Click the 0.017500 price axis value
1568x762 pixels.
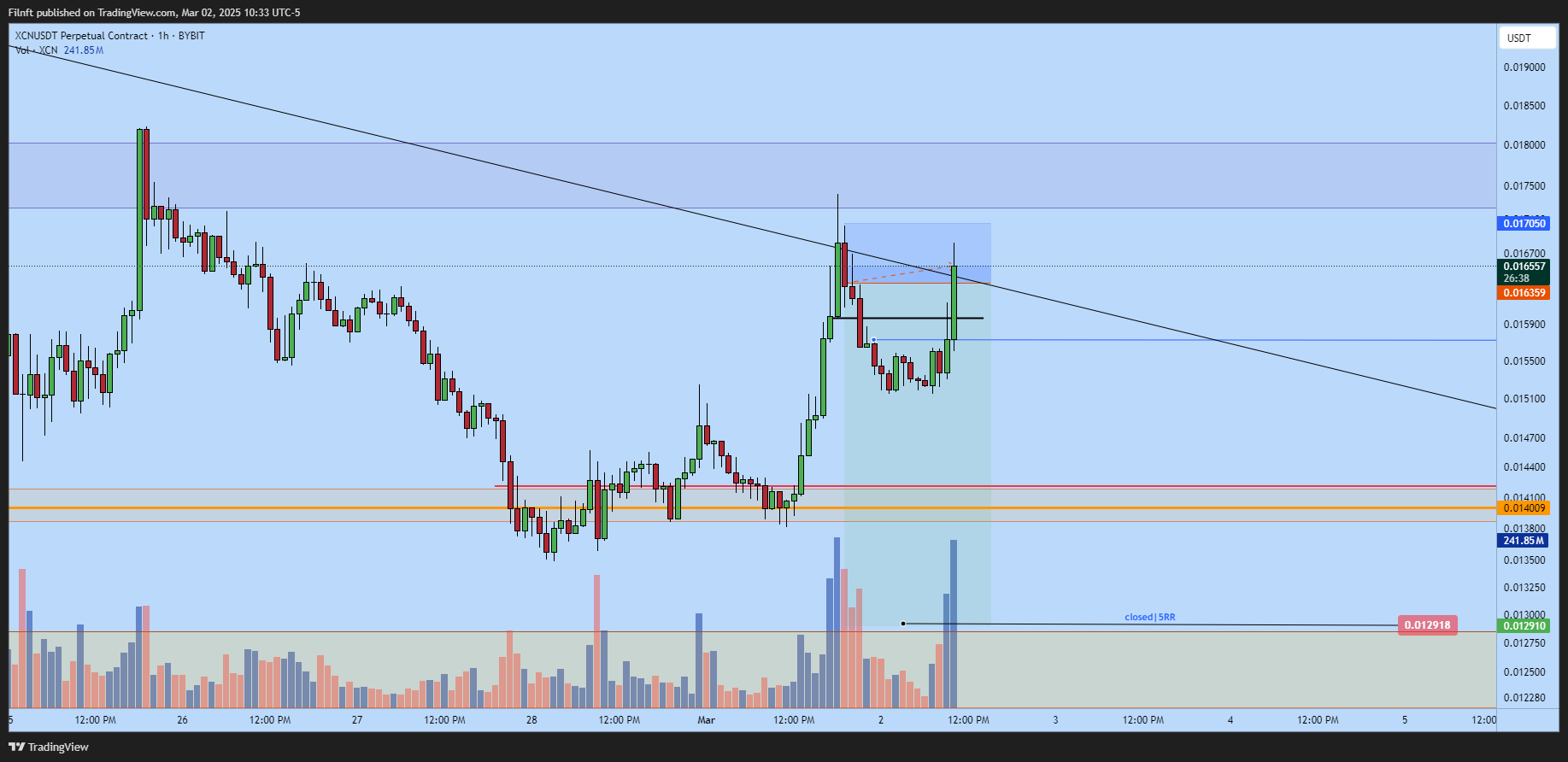1524,186
